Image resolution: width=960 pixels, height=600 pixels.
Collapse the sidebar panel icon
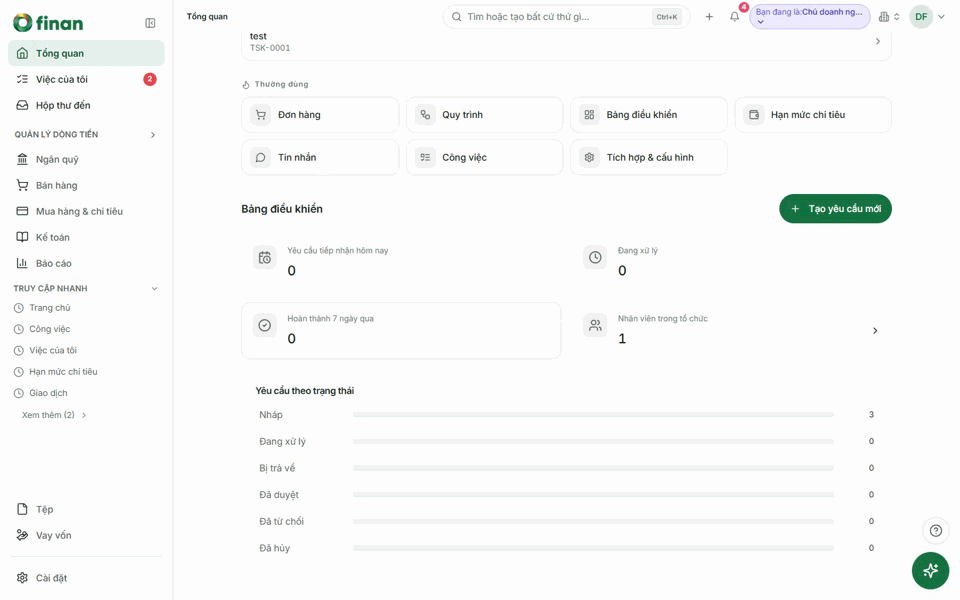pyautogui.click(x=150, y=23)
